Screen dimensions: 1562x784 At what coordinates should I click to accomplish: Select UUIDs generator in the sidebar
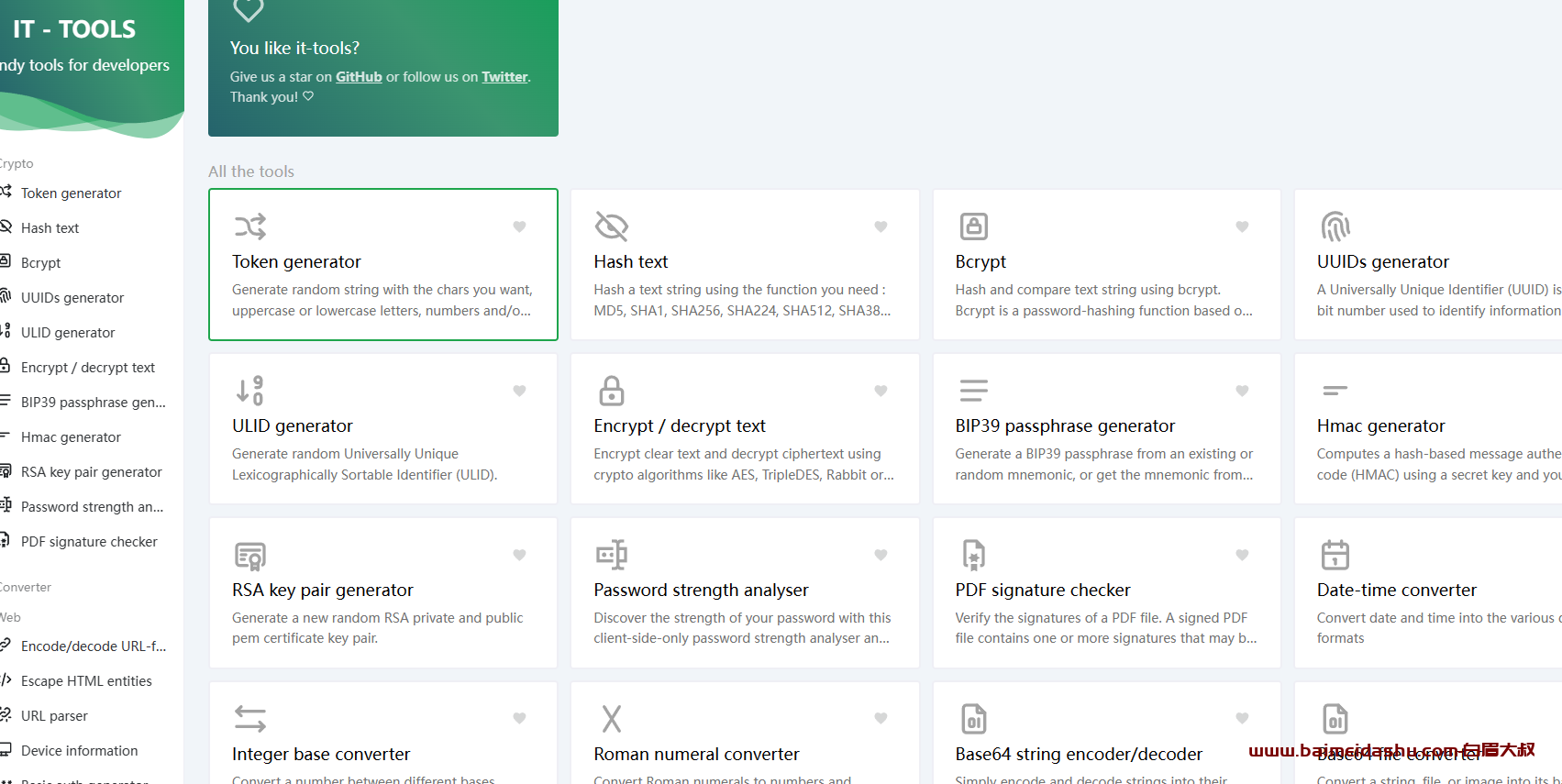pos(72,297)
